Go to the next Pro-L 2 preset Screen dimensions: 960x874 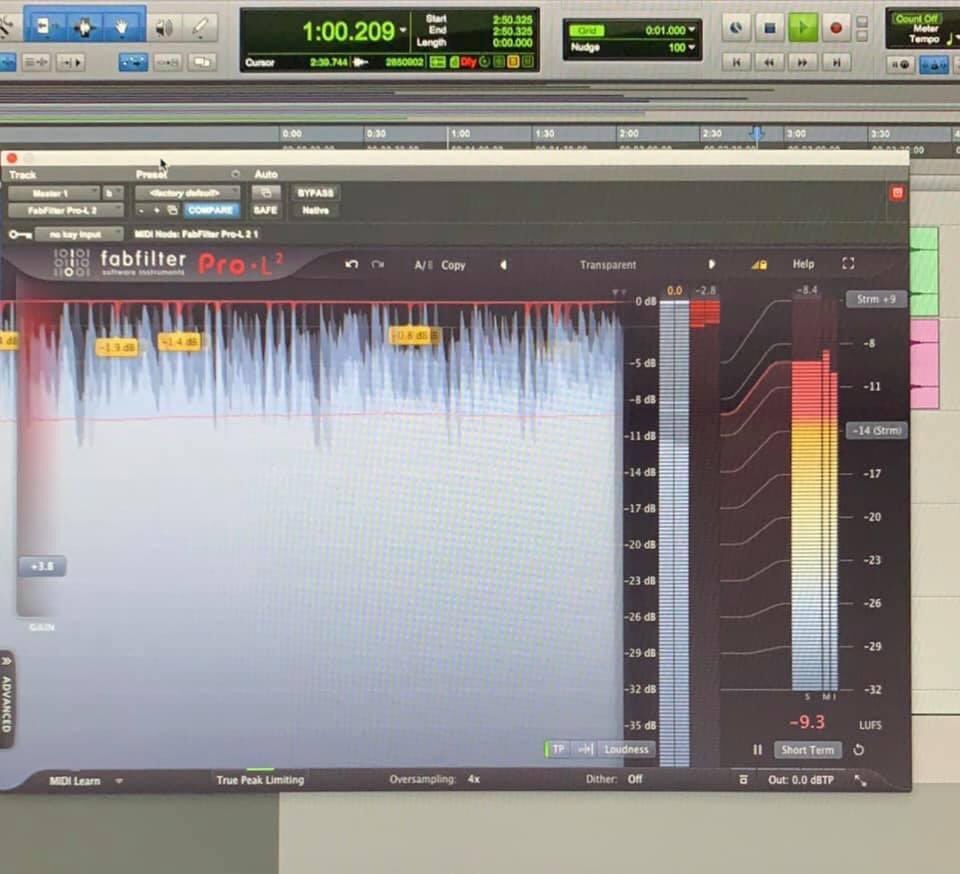(711, 264)
